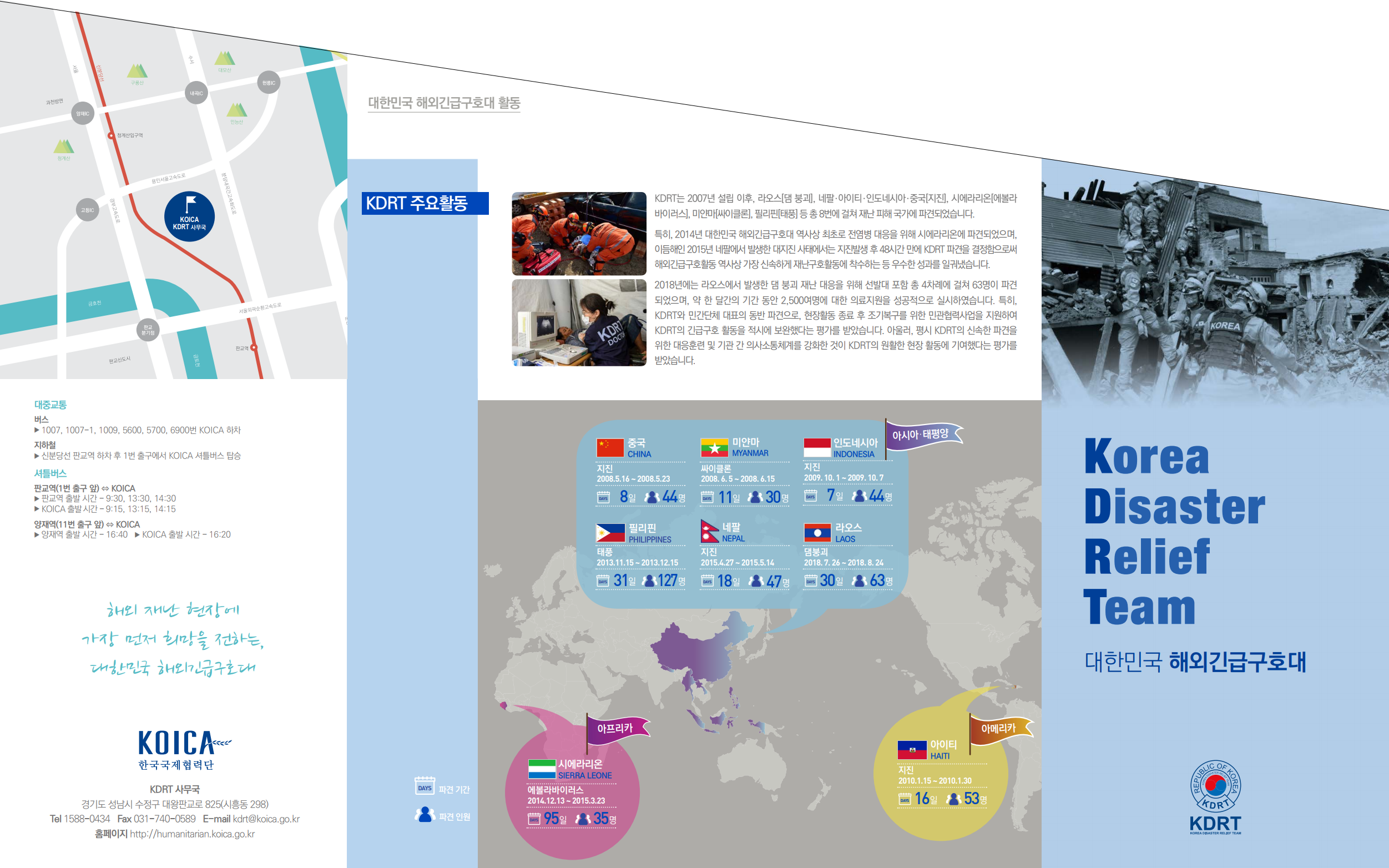This screenshot has width=1389, height=868.
Task: Click the 청계산입구역 station dot
Action: pos(111,135)
